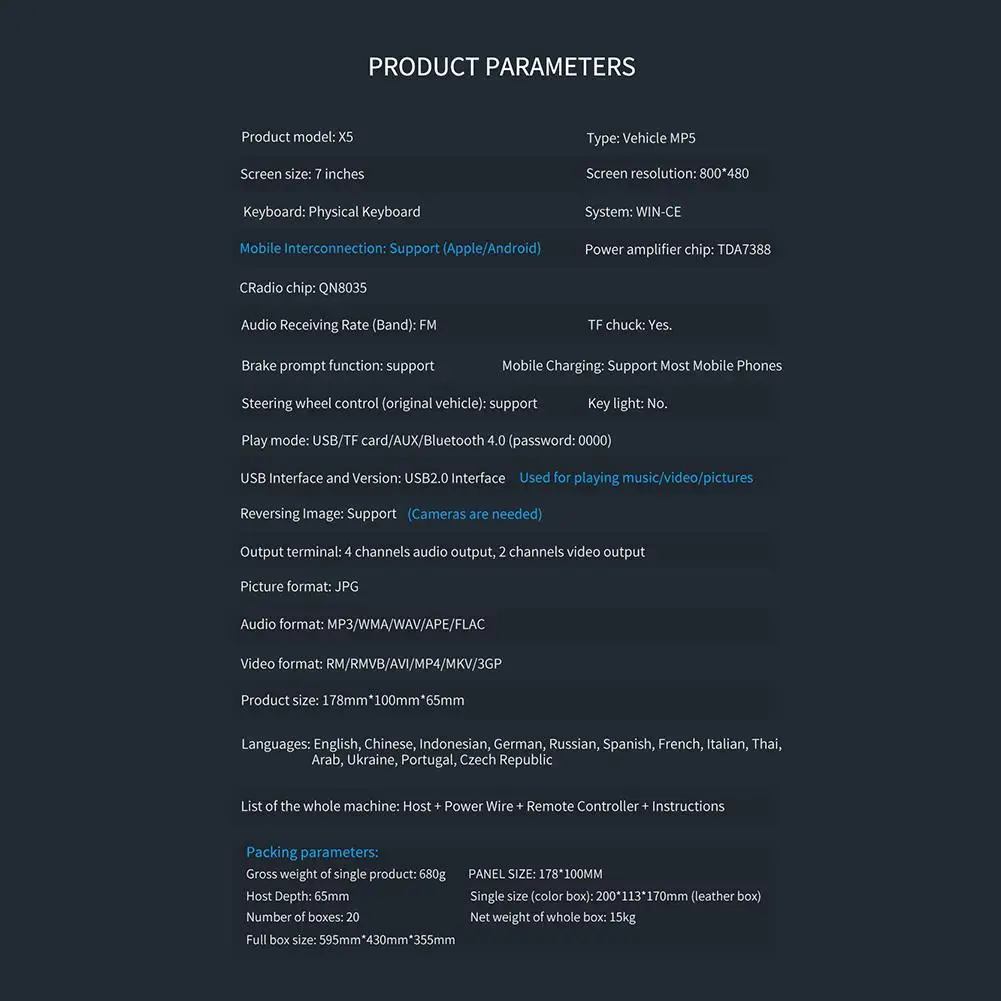The height and width of the screenshot is (1001, 1001).
Task: Click the Video format RM/RMVB/AVI line
Action: (371, 664)
